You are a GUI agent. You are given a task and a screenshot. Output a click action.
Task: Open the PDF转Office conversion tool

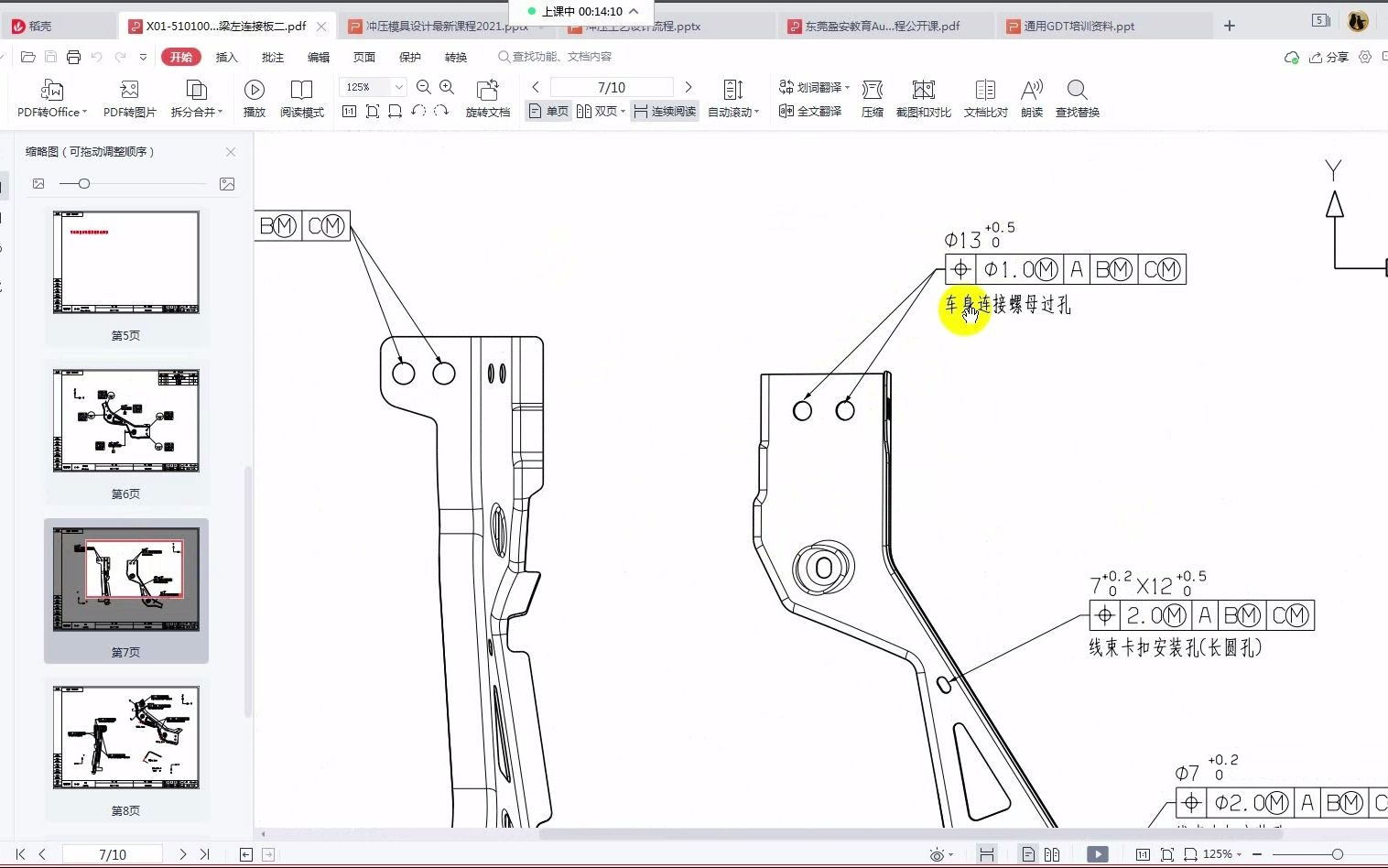coord(52,98)
